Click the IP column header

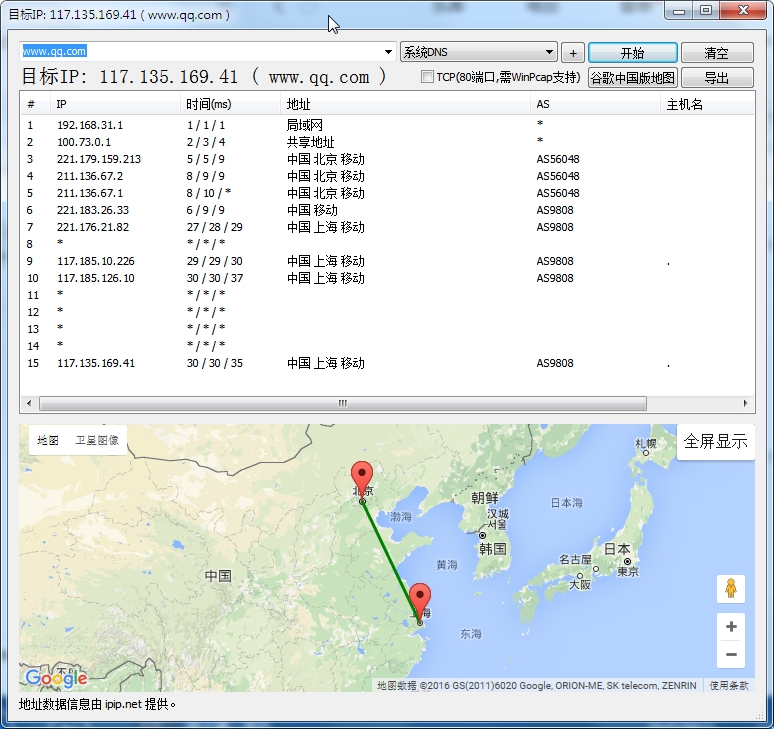pos(115,104)
